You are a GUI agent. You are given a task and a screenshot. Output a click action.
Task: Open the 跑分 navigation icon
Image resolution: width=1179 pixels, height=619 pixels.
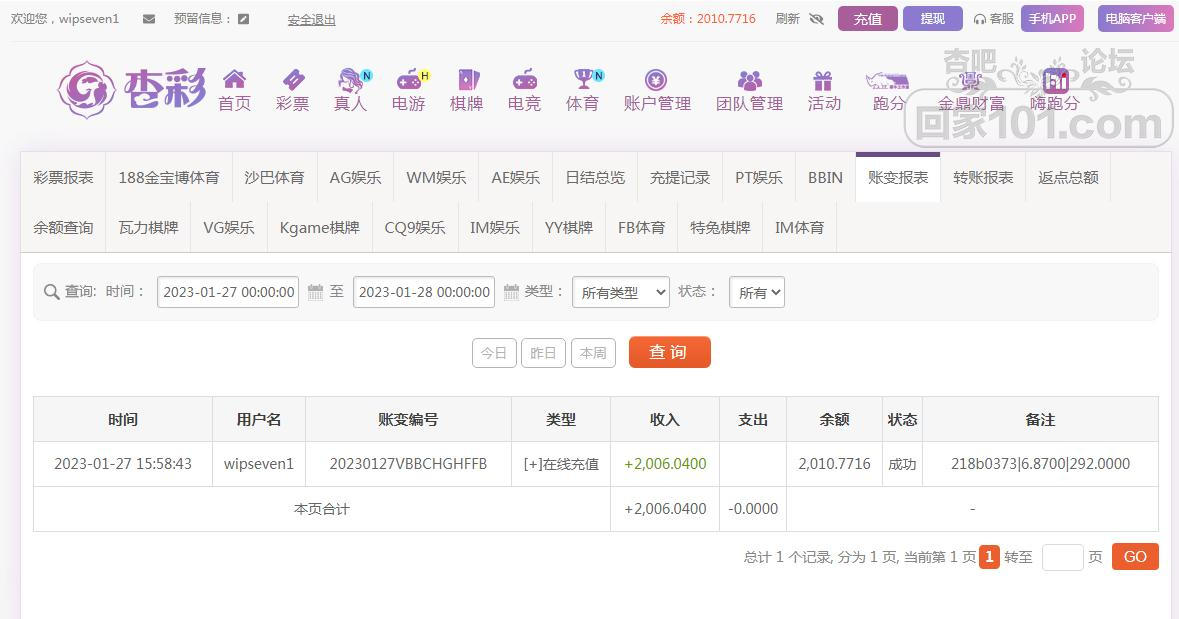tap(888, 81)
